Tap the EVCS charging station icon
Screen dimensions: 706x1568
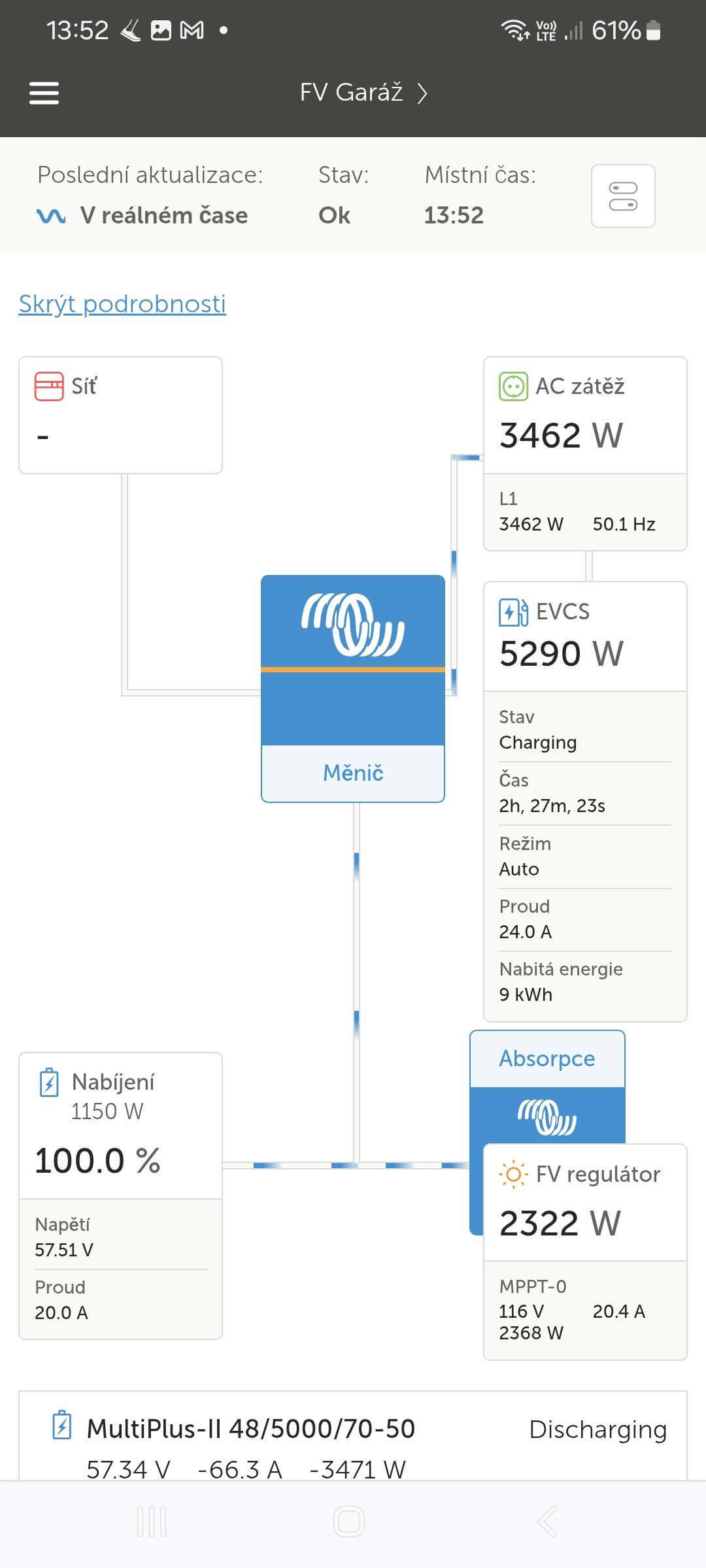[513, 612]
